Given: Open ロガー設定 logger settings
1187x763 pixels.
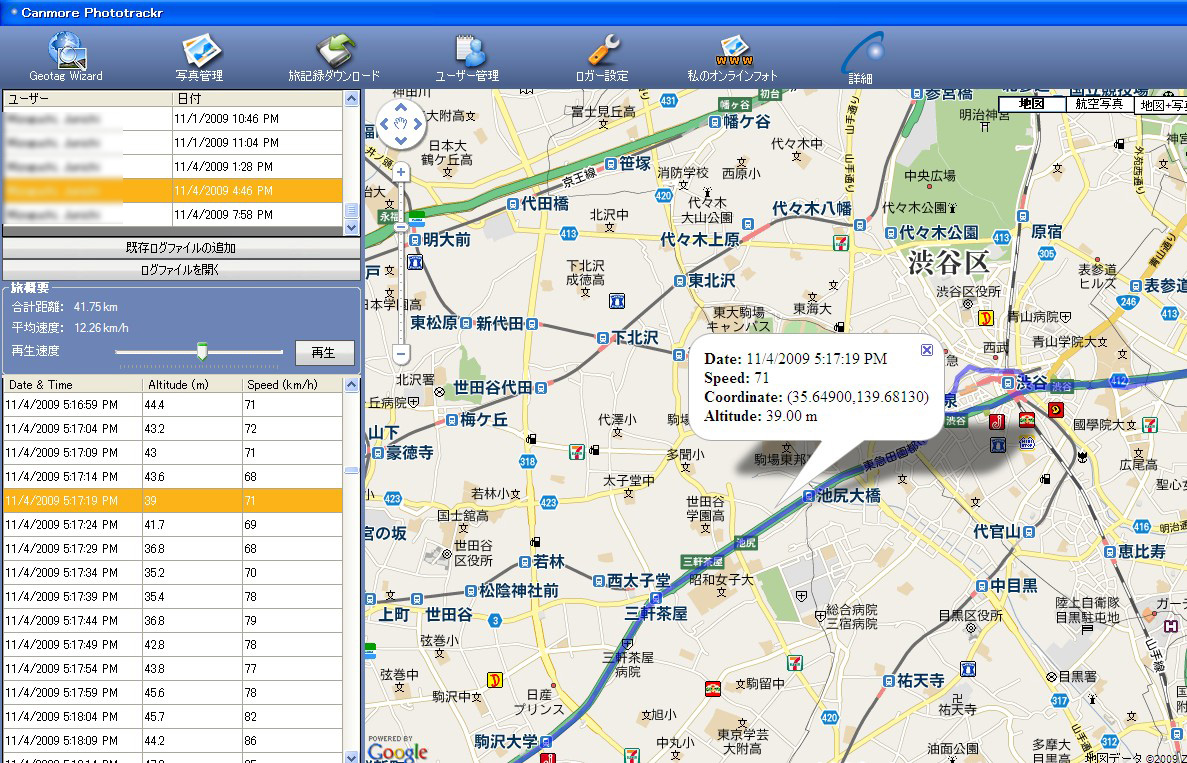Looking at the screenshot, I should click(x=602, y=58).
